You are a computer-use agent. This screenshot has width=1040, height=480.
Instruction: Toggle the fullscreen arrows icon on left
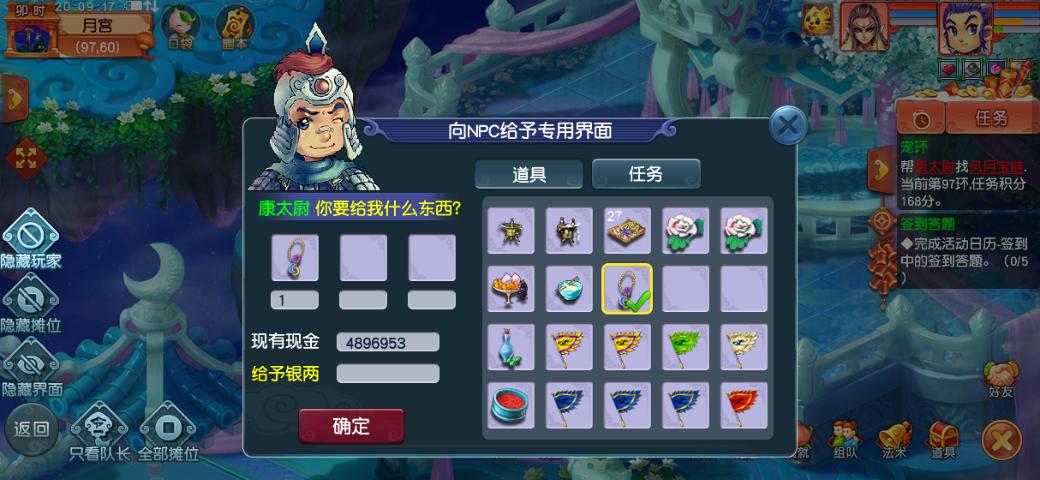click(26, 158)
